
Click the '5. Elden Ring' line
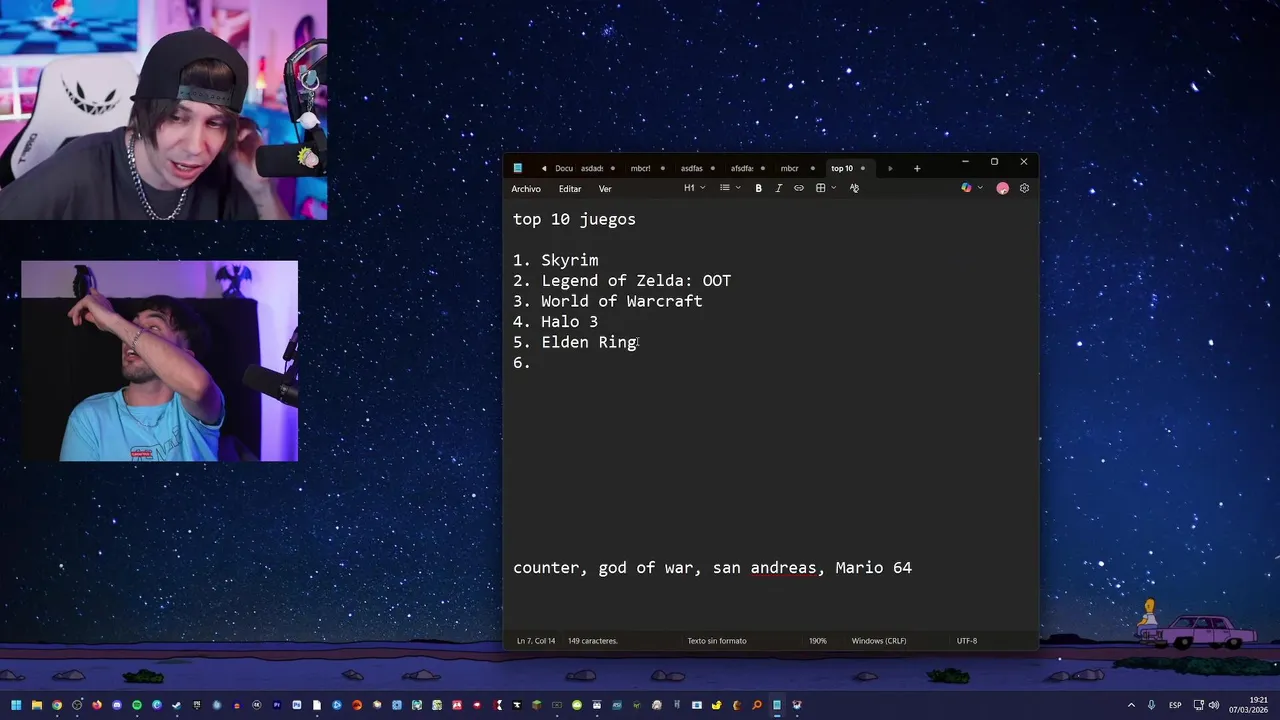[x=575, y=342]
